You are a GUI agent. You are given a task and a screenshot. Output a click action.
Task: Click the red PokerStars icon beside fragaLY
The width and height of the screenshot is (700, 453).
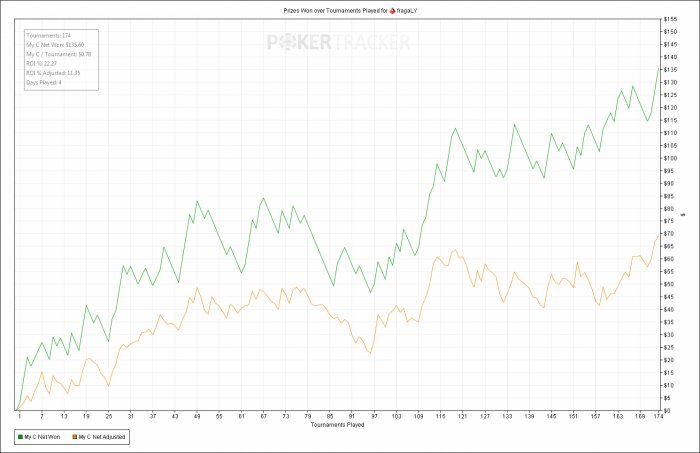(392, 11)
